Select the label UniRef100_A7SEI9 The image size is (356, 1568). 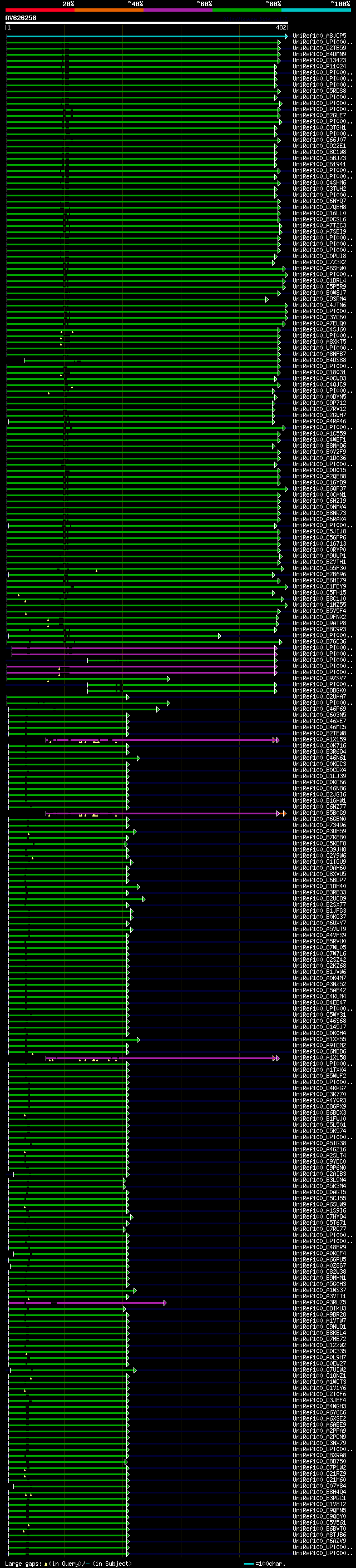pos(319,232)
